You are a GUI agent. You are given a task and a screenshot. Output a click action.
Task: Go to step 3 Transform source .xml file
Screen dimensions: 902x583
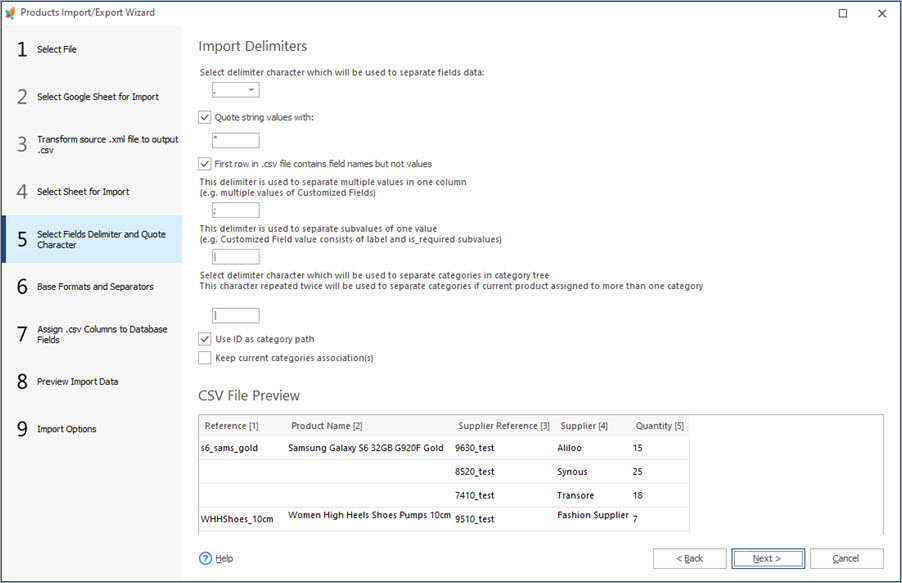pyautogui.click(x=92, y=144)
